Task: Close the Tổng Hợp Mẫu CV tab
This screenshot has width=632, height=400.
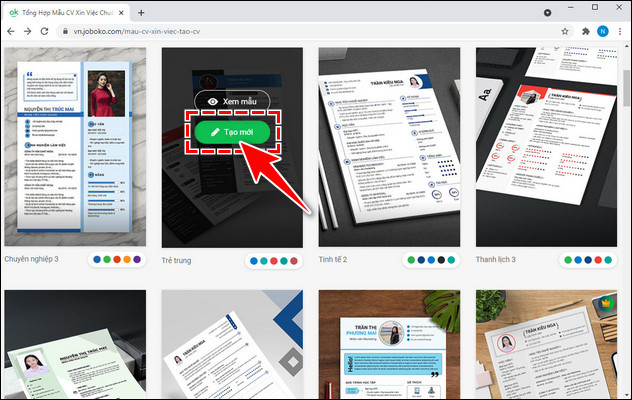Action: click(120, 12)
